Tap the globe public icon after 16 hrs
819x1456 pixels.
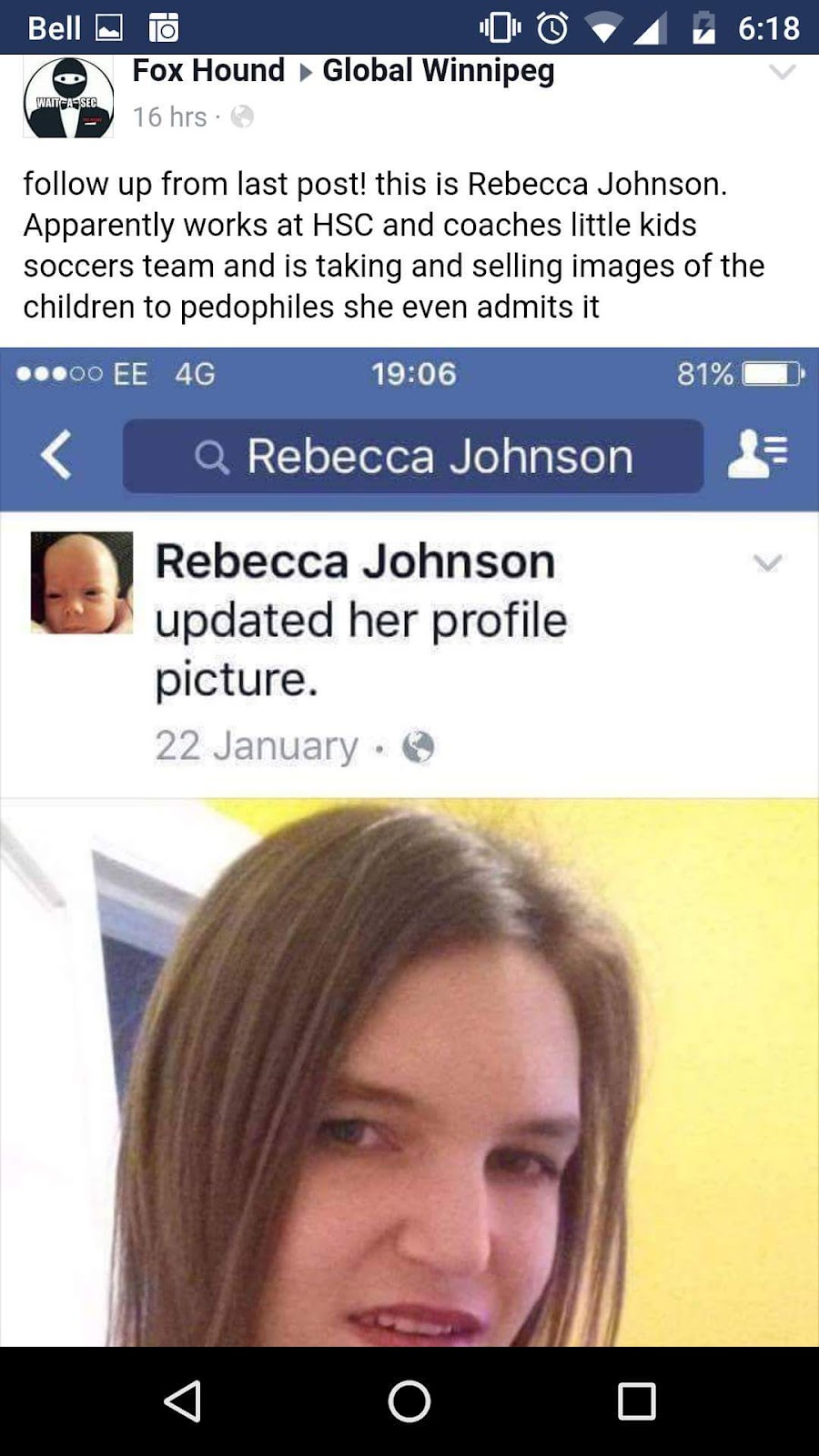(x=242, y=116)
